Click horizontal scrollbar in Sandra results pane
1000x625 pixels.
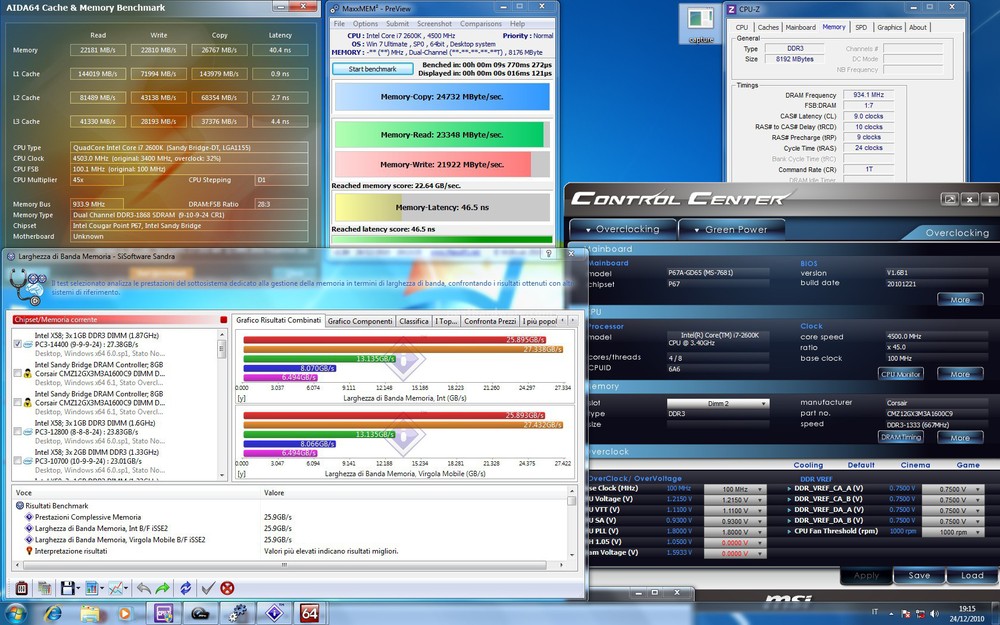click(x=284, y=564)
